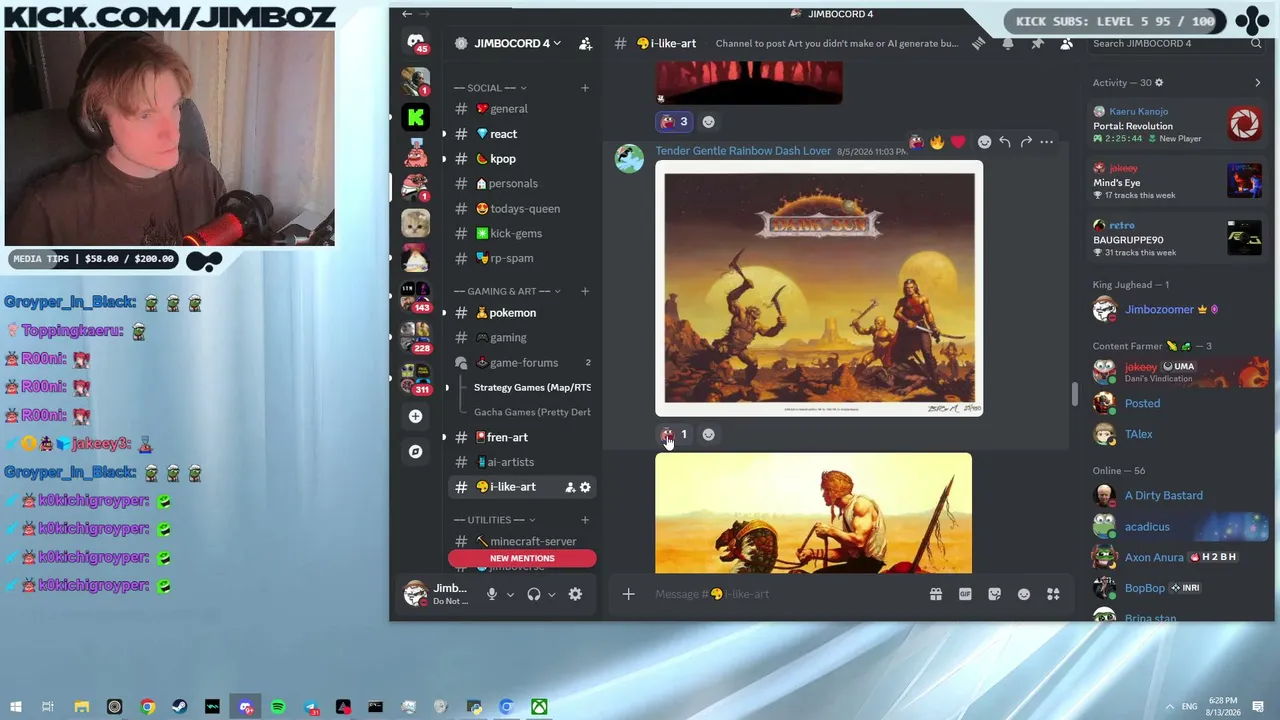Expand the Activity panel arrow
Viewport: 1280px width, 720px height.
click(x=1258, y=83)
